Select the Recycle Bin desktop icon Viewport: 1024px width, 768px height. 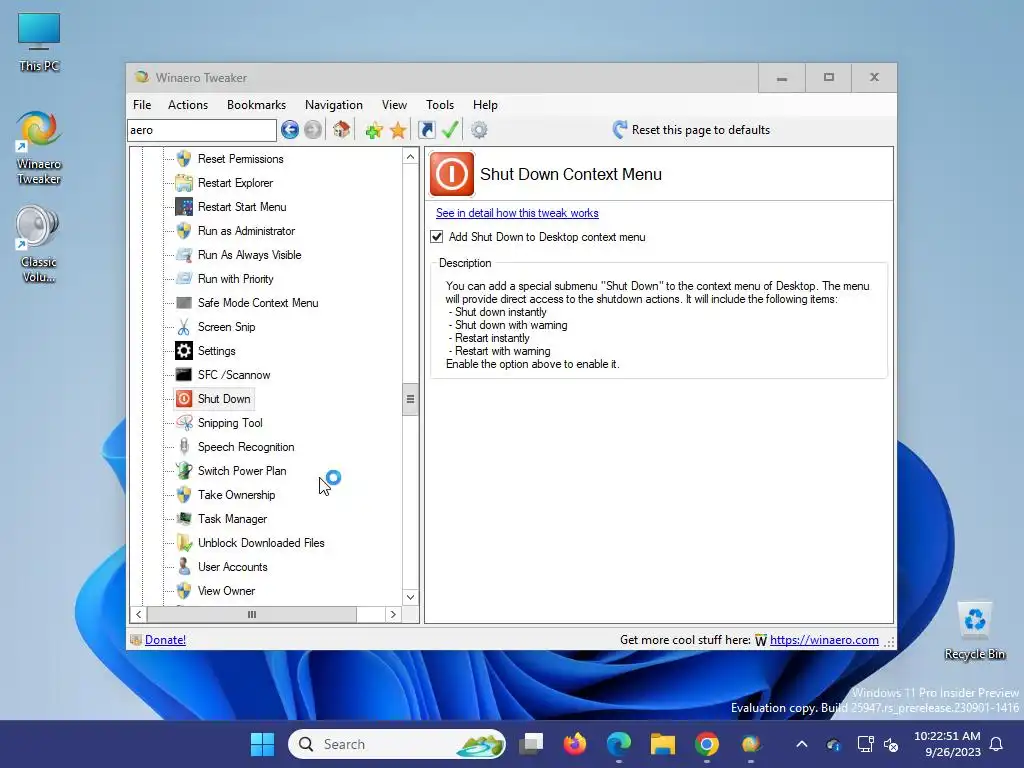click(974, 631)
